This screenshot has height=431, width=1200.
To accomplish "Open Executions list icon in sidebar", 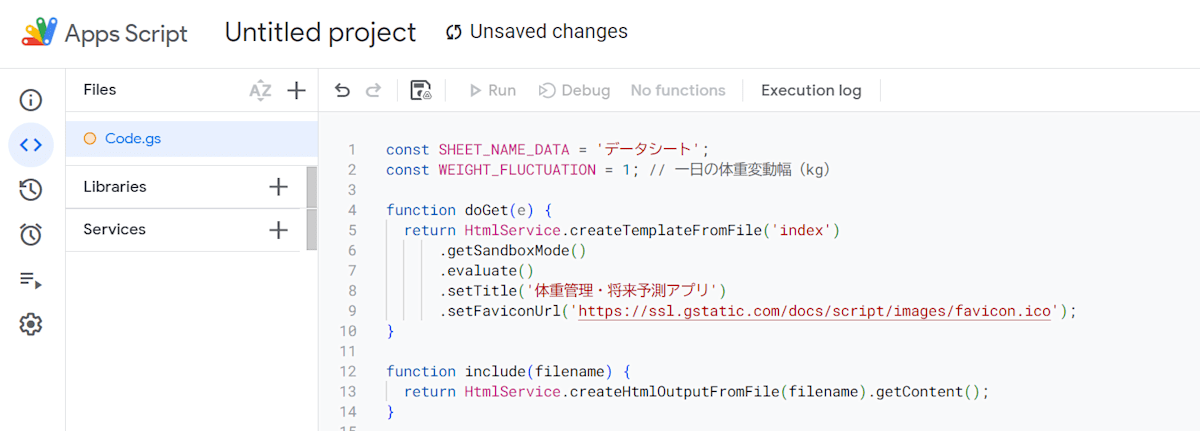I will pyautogui.click(x=31, y=280).
